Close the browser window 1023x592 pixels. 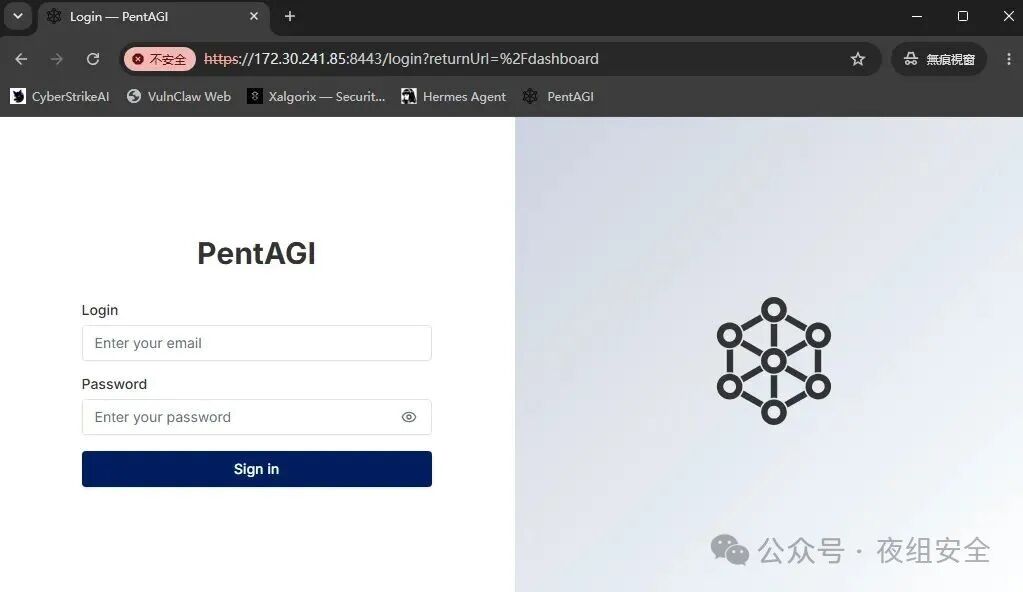(1008, 16)
